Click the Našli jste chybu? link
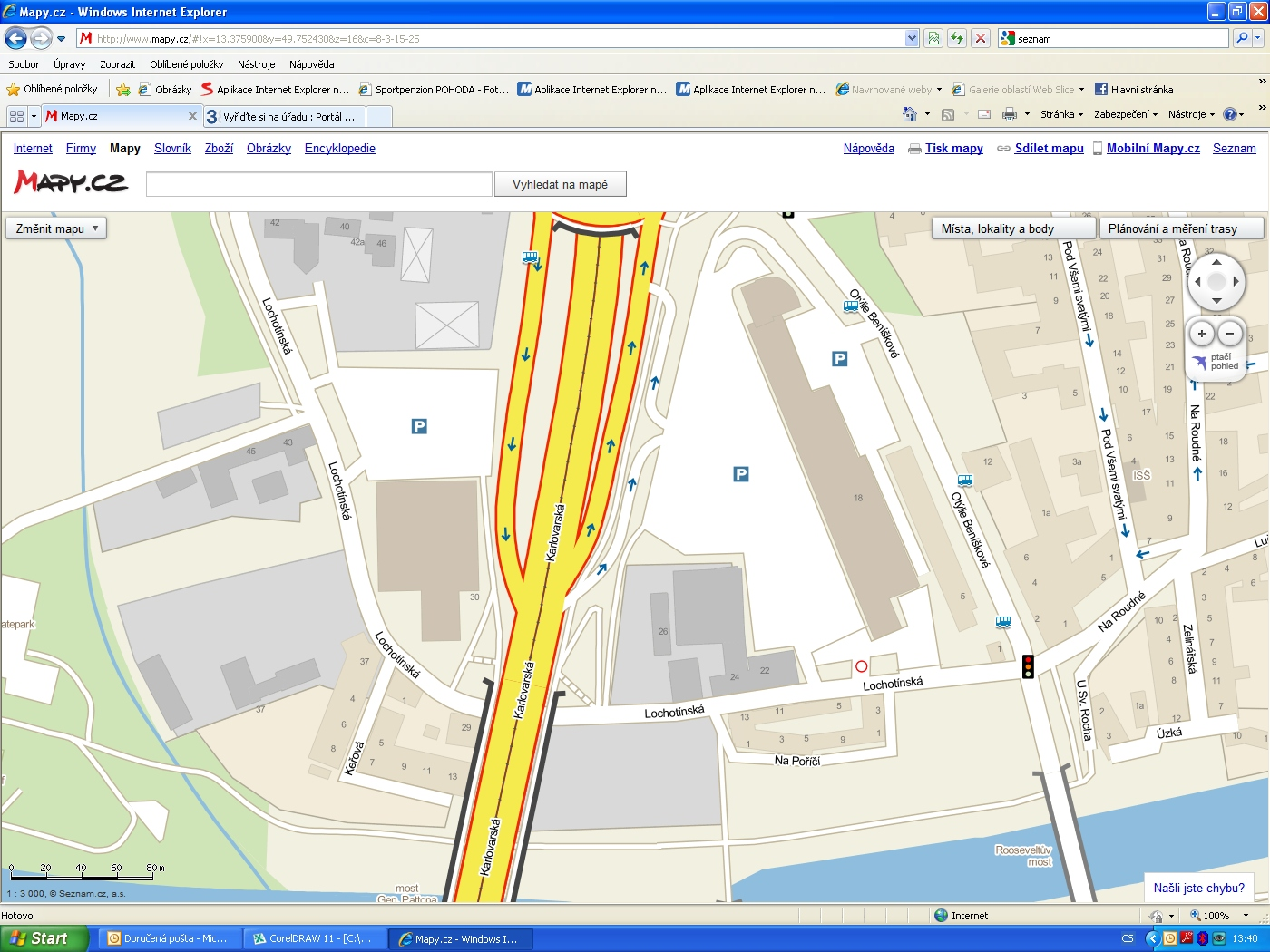This screenshot has width=1270, height=952. pos(1198,888)
